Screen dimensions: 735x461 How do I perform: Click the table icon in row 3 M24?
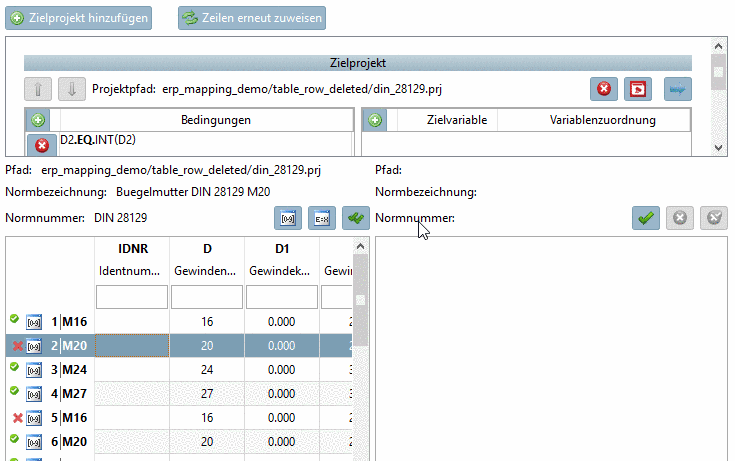34,370
